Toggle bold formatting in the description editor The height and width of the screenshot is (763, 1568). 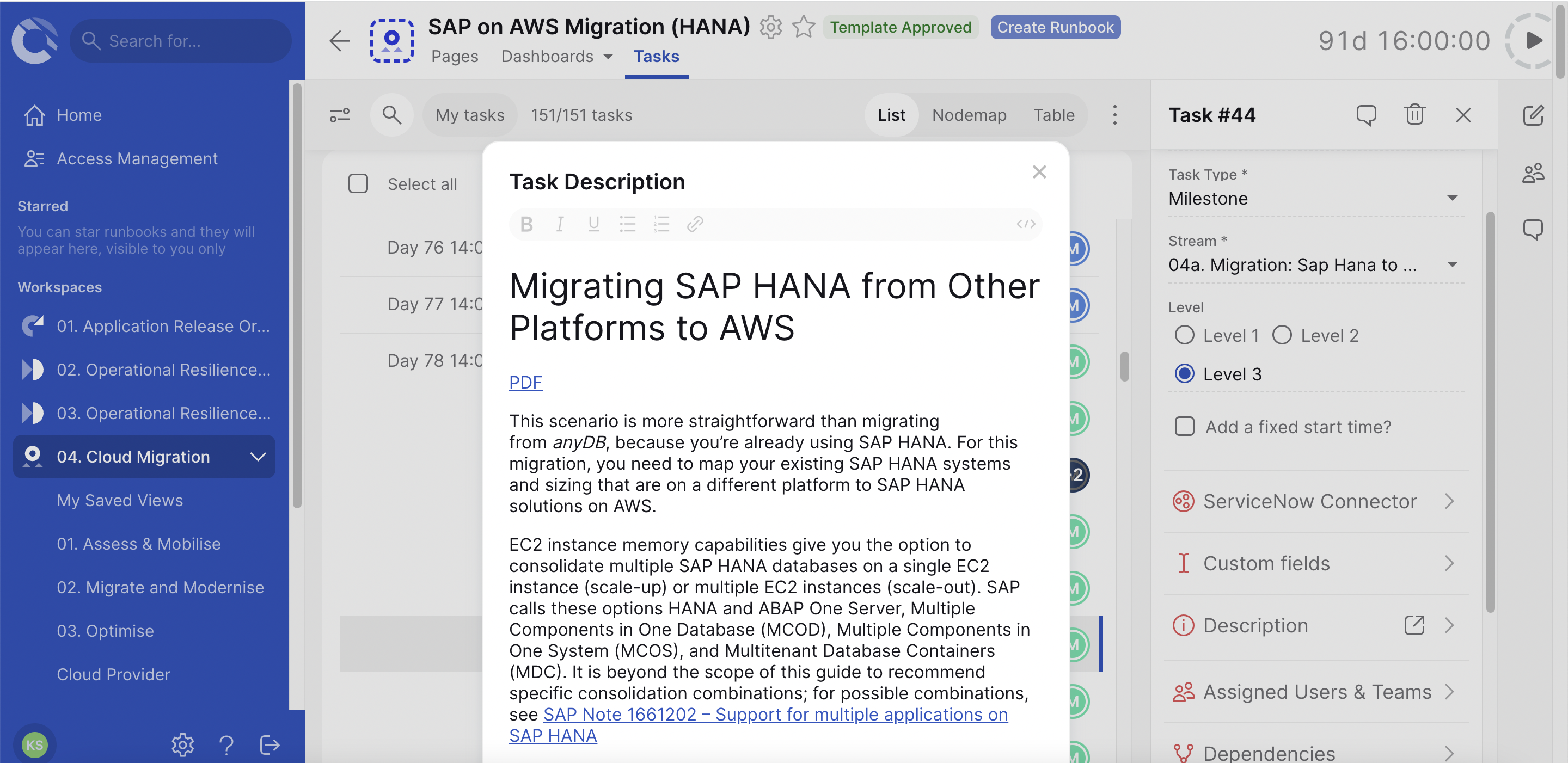[x=526, y=224]
